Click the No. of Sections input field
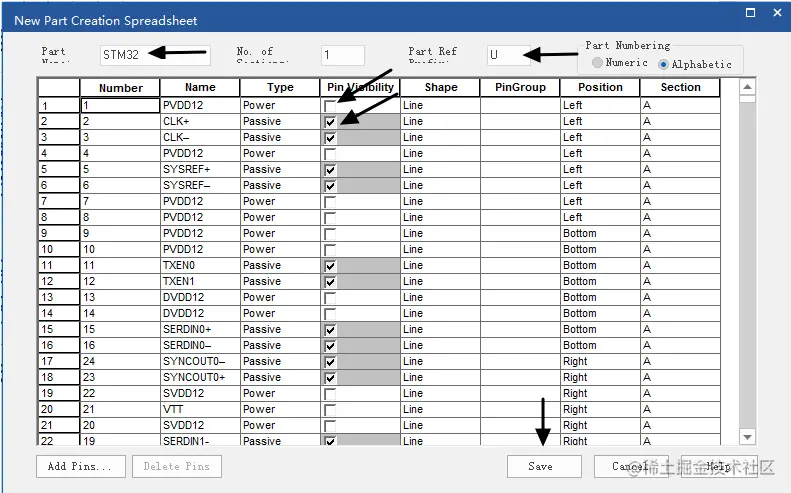 pyautogui.click(x=343, y=55)
